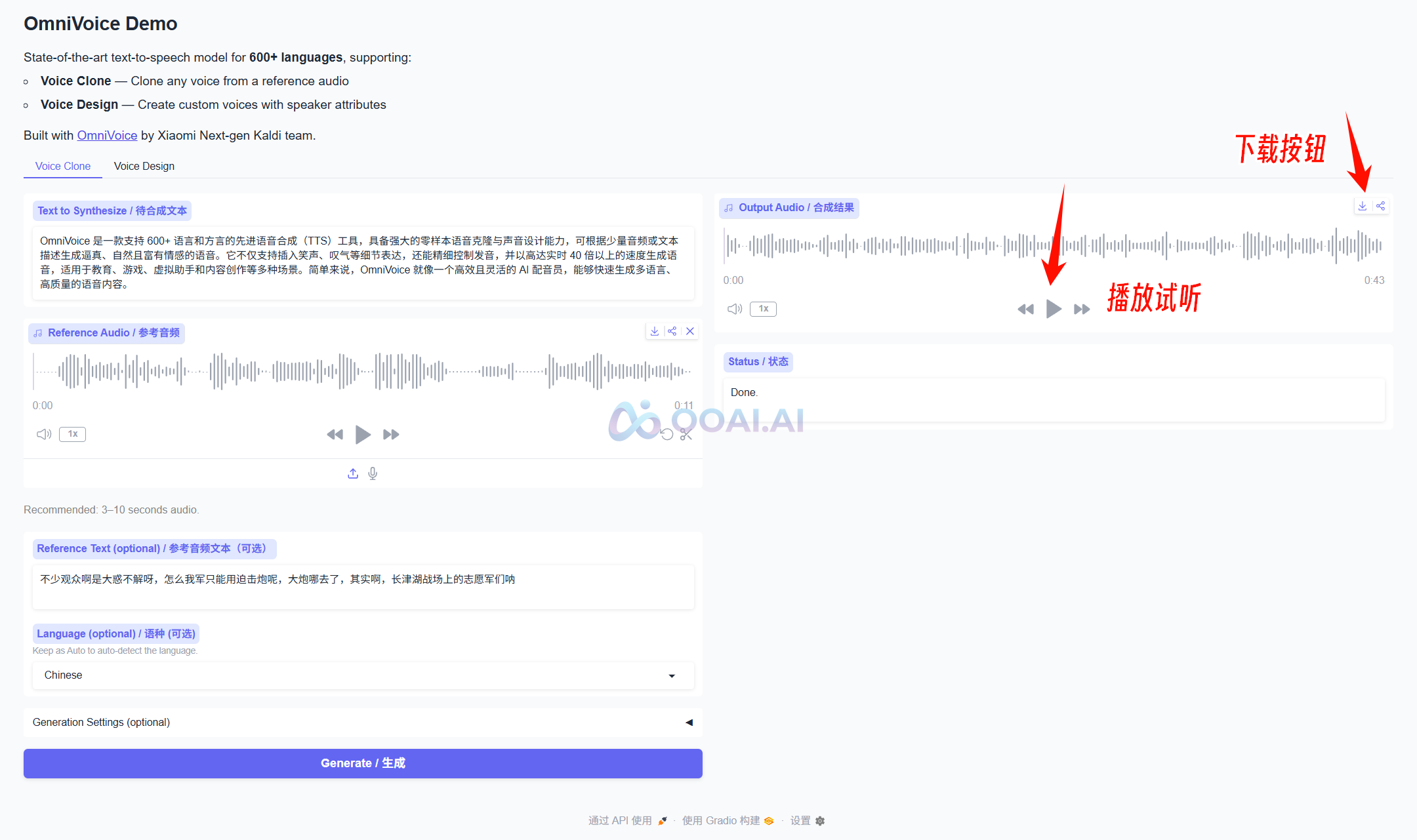
Task: Rewind the output audio playback
Action: [x=1025, y=309]
